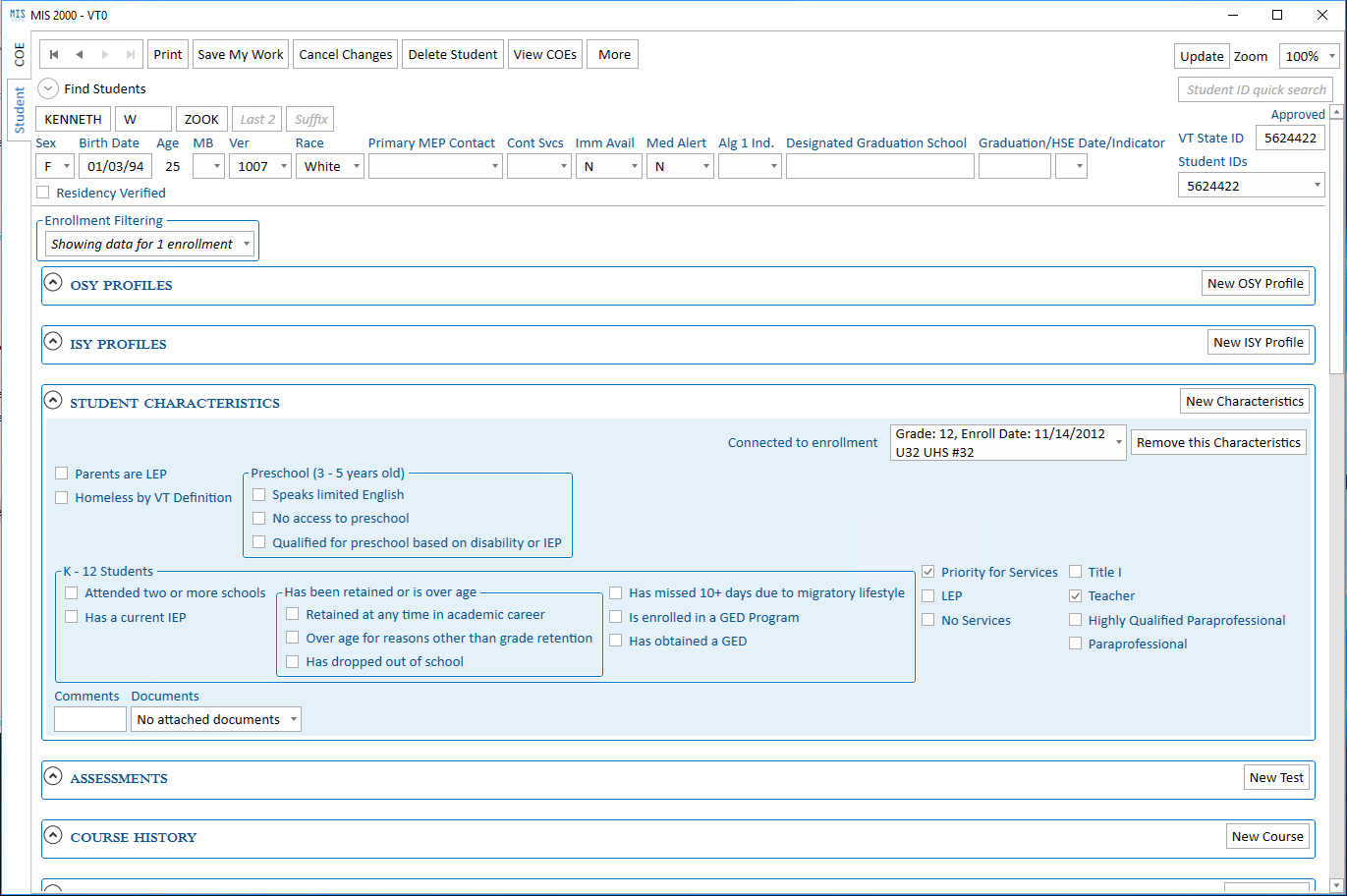The height and width of the screenshot is (896, 1347).
Task: Toggle Residency Verified checkbox
Action: point(42,193)
